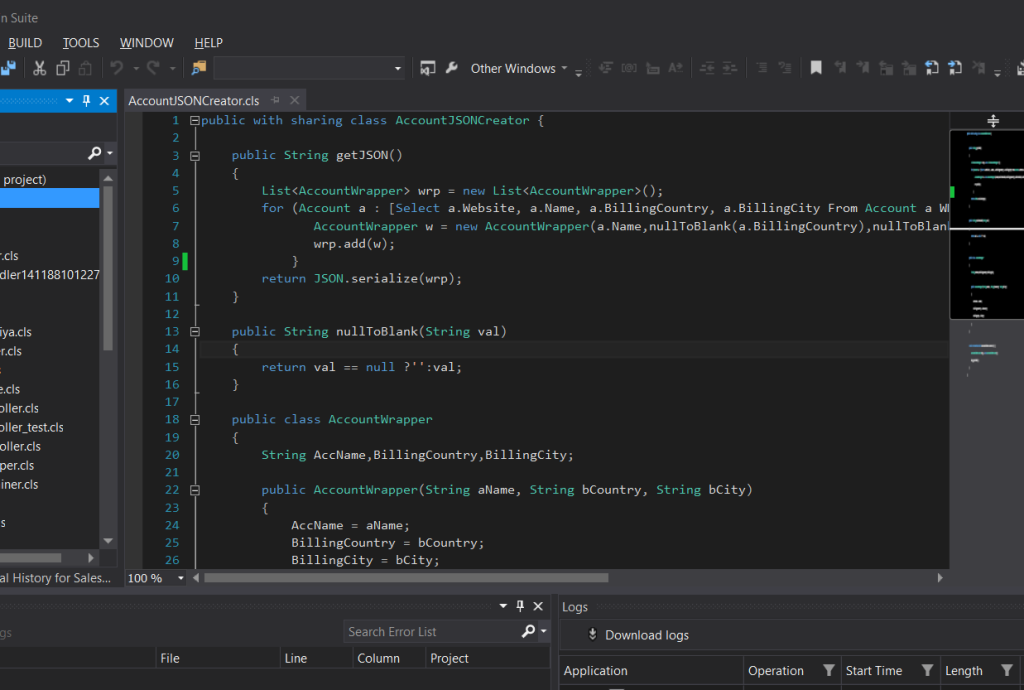Click the horizontal scrollbar under the editor
Viewport: 1024px width, 690px height.
405,578
